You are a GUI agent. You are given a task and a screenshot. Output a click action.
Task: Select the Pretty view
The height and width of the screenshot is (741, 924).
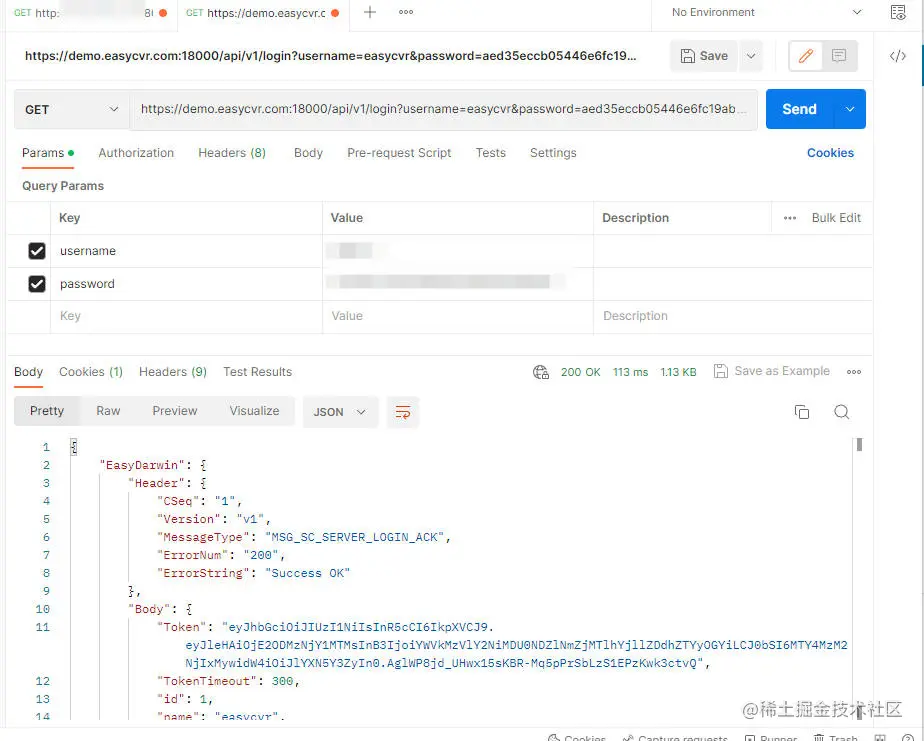click(47, 411)
